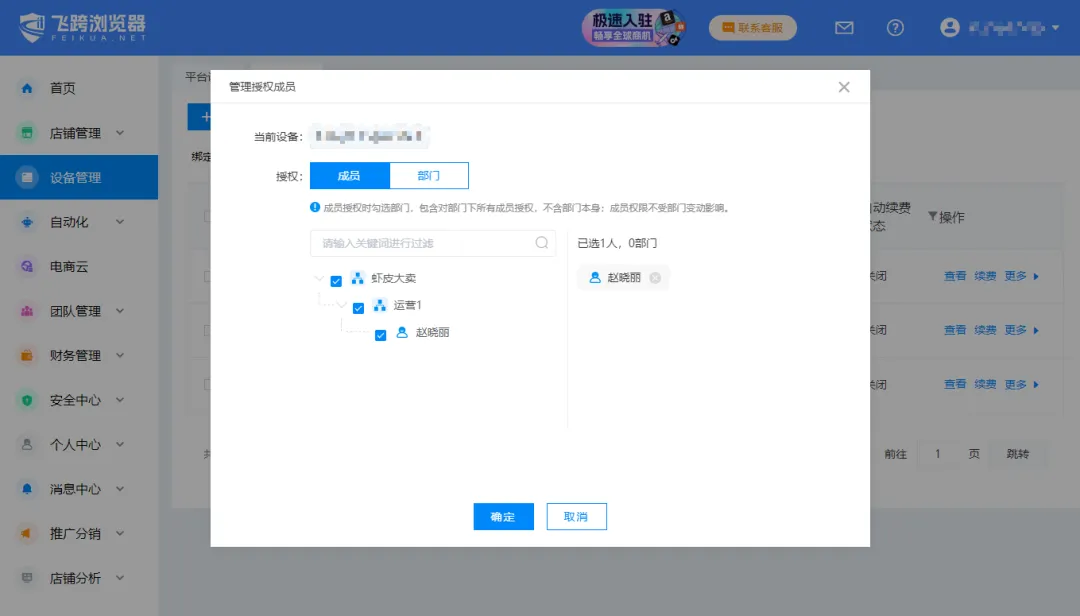
Task: Click 续费 in the first table row
Action: [985, 276]
